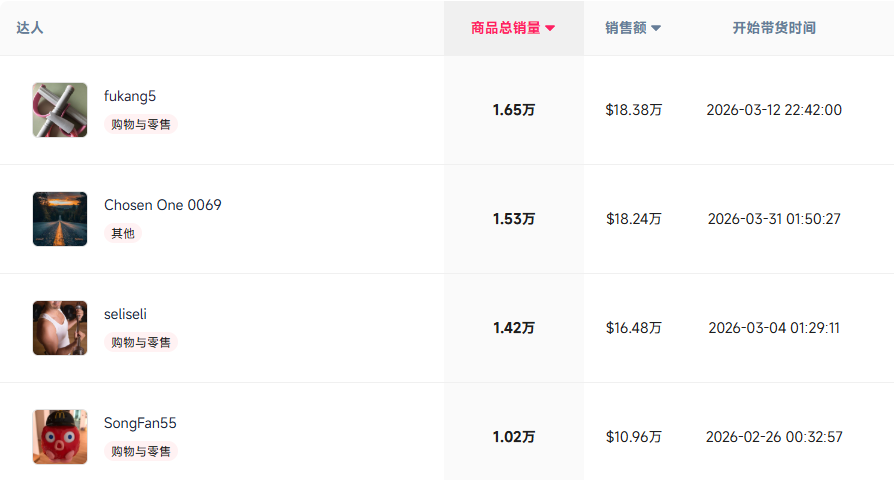This screenshot has width=894, height=480.
Task: Select sales amount $18.24万 cell
Action: (x=633, y=219)
